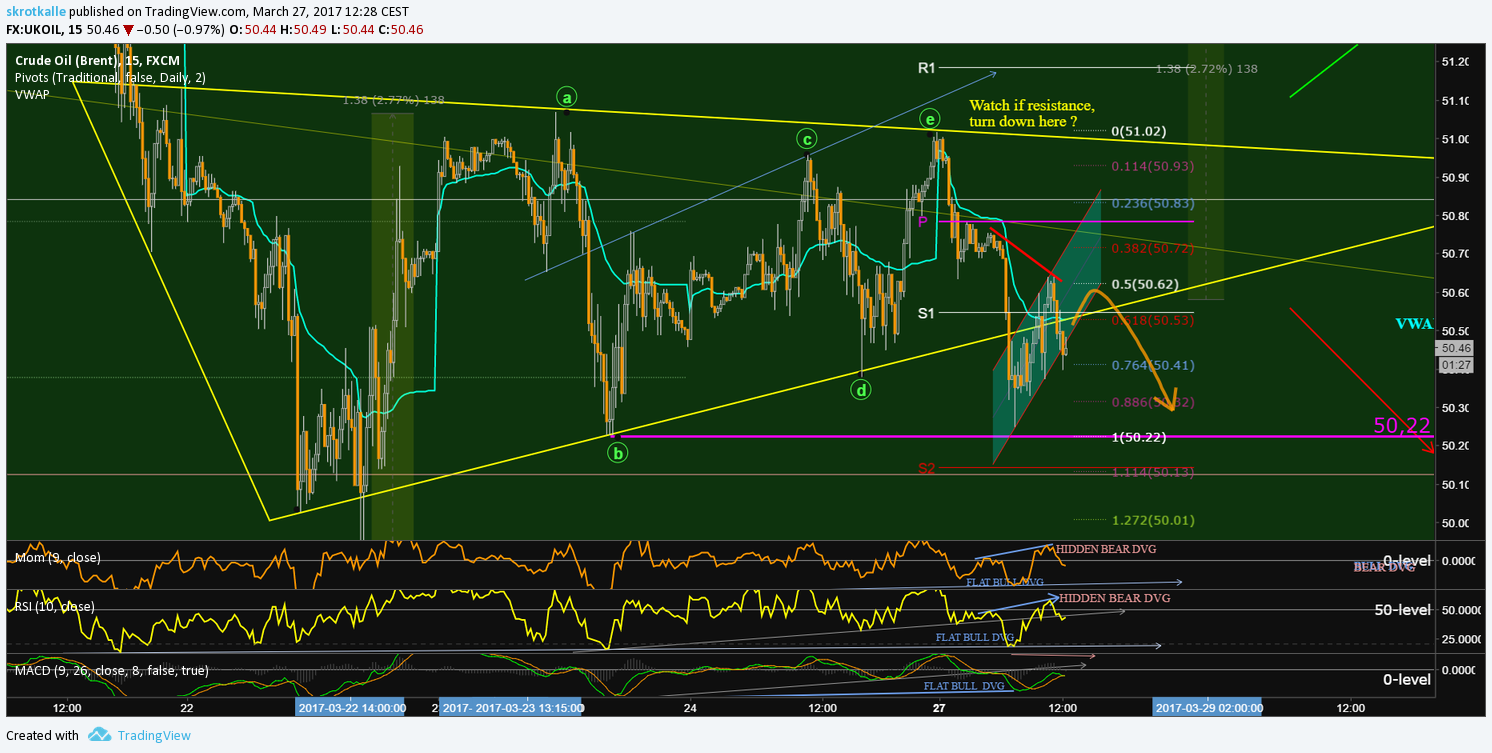Select the magenta P pivot label
This screenshot has width=1492, height=753.
(923, 221)
